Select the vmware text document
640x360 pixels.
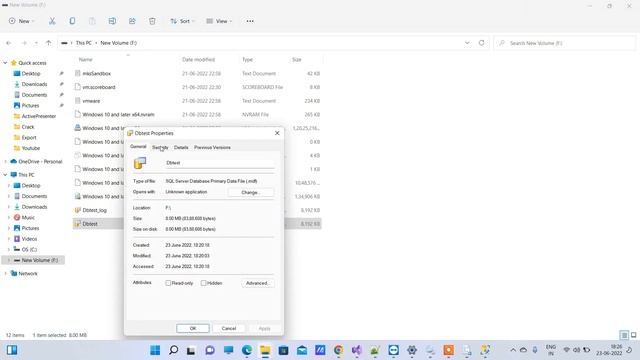click(91, 101)
